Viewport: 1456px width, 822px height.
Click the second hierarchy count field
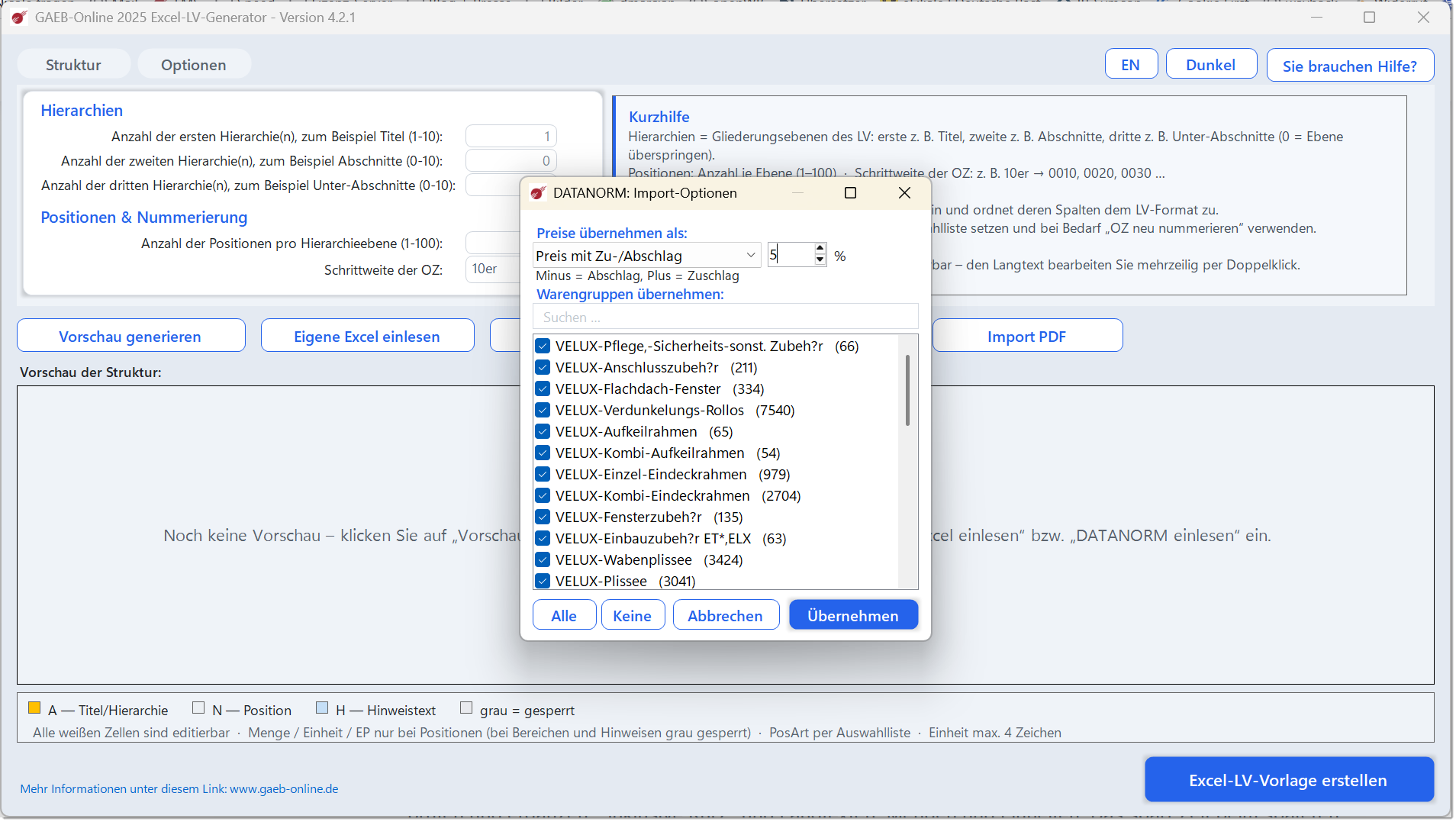[x=511, y=161]
